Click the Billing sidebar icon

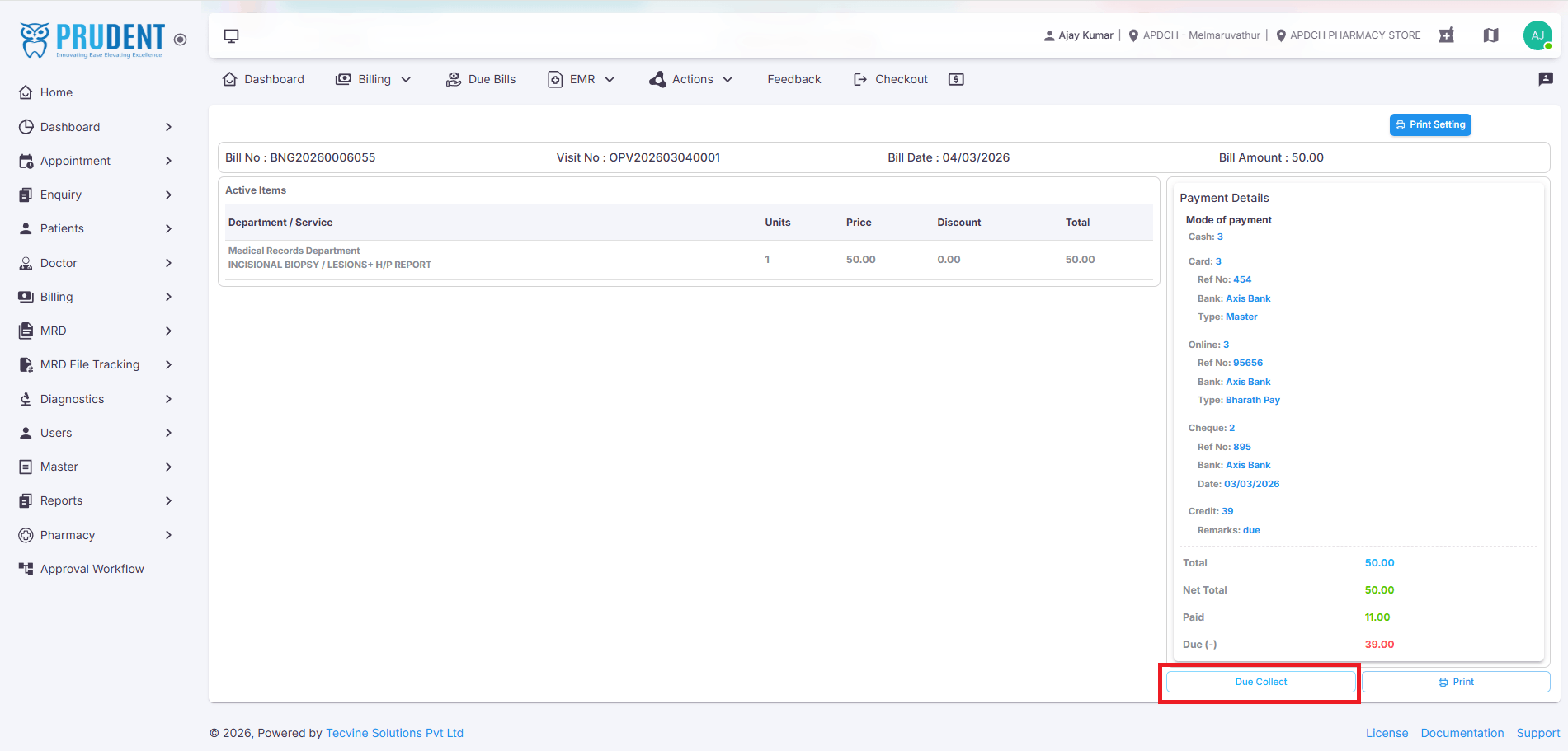[x=26, y=297]
